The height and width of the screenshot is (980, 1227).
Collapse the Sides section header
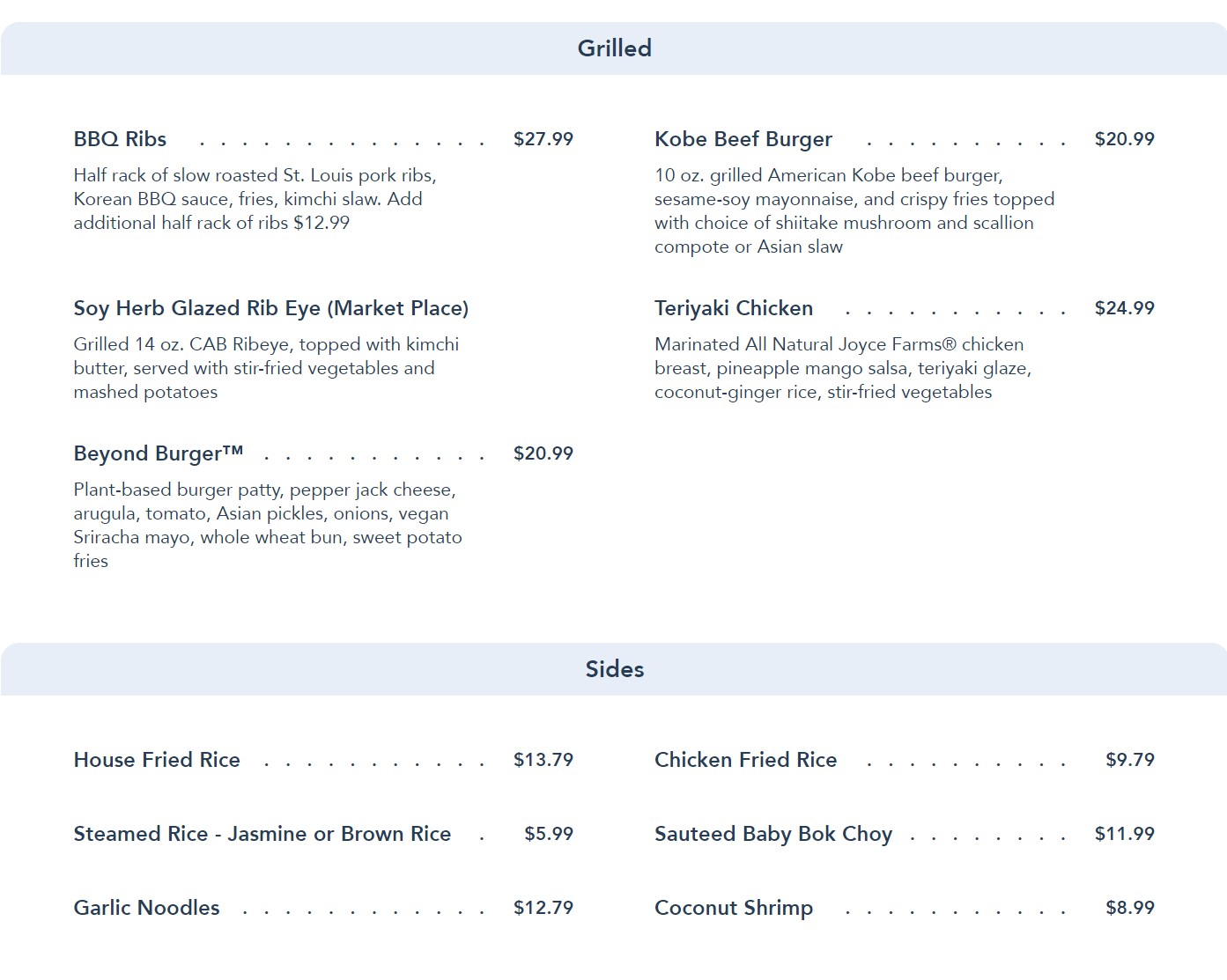click(x=614, y=669)
